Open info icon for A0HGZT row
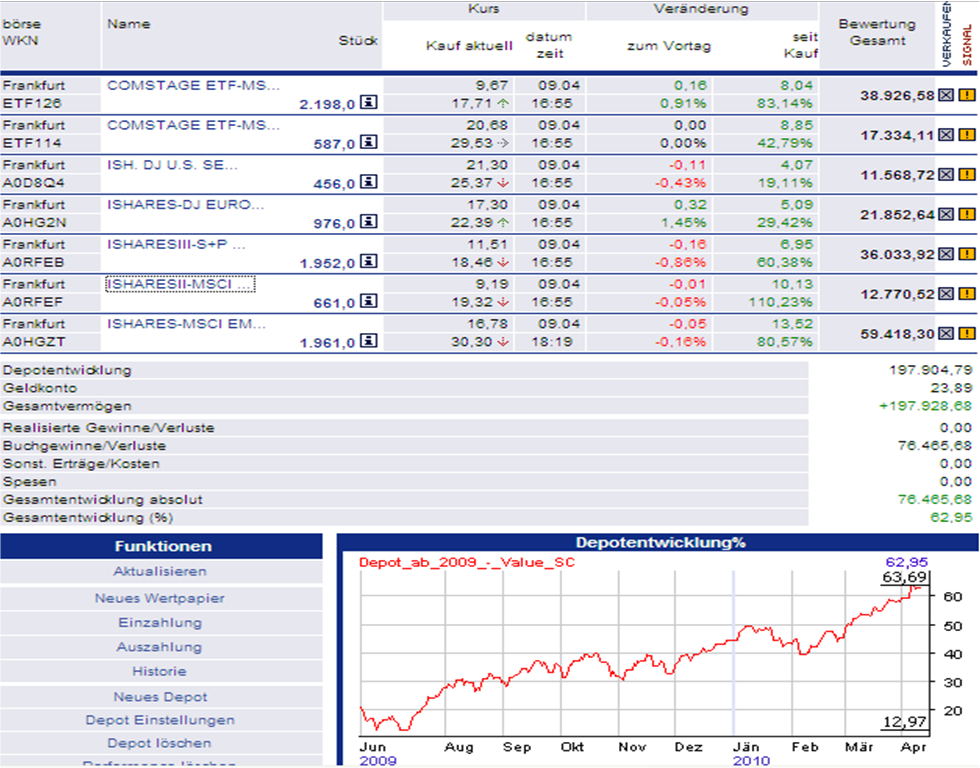980x768 pixels. point(369,340)
